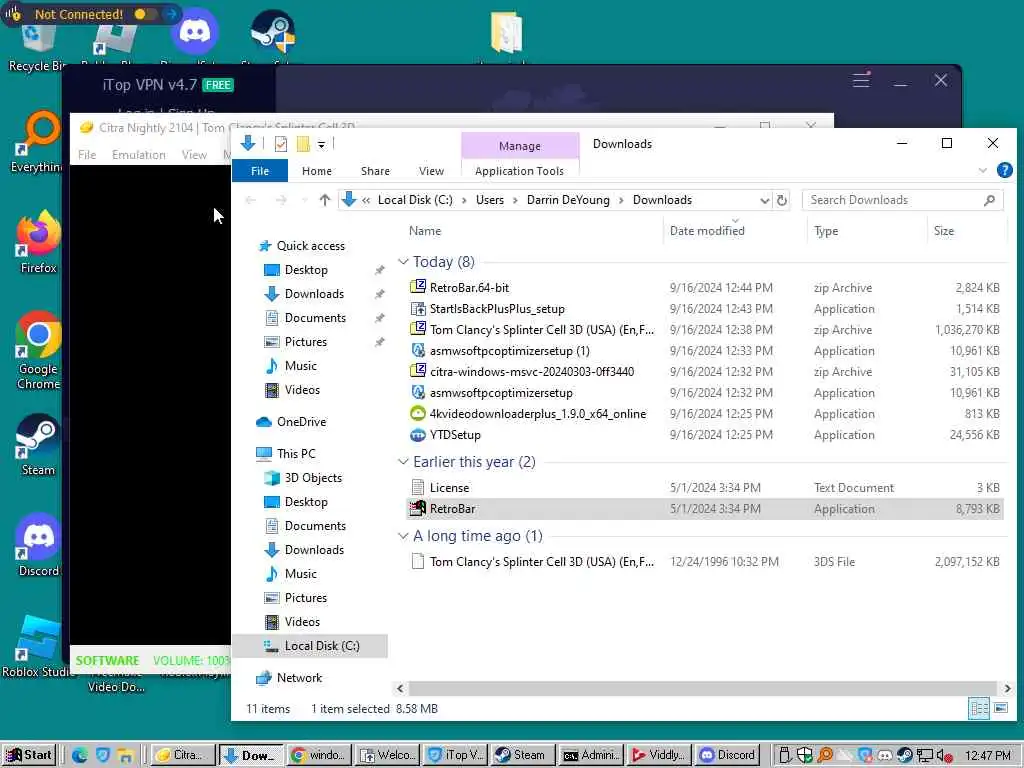Toggle the VPN connection switch at top left

145,14
